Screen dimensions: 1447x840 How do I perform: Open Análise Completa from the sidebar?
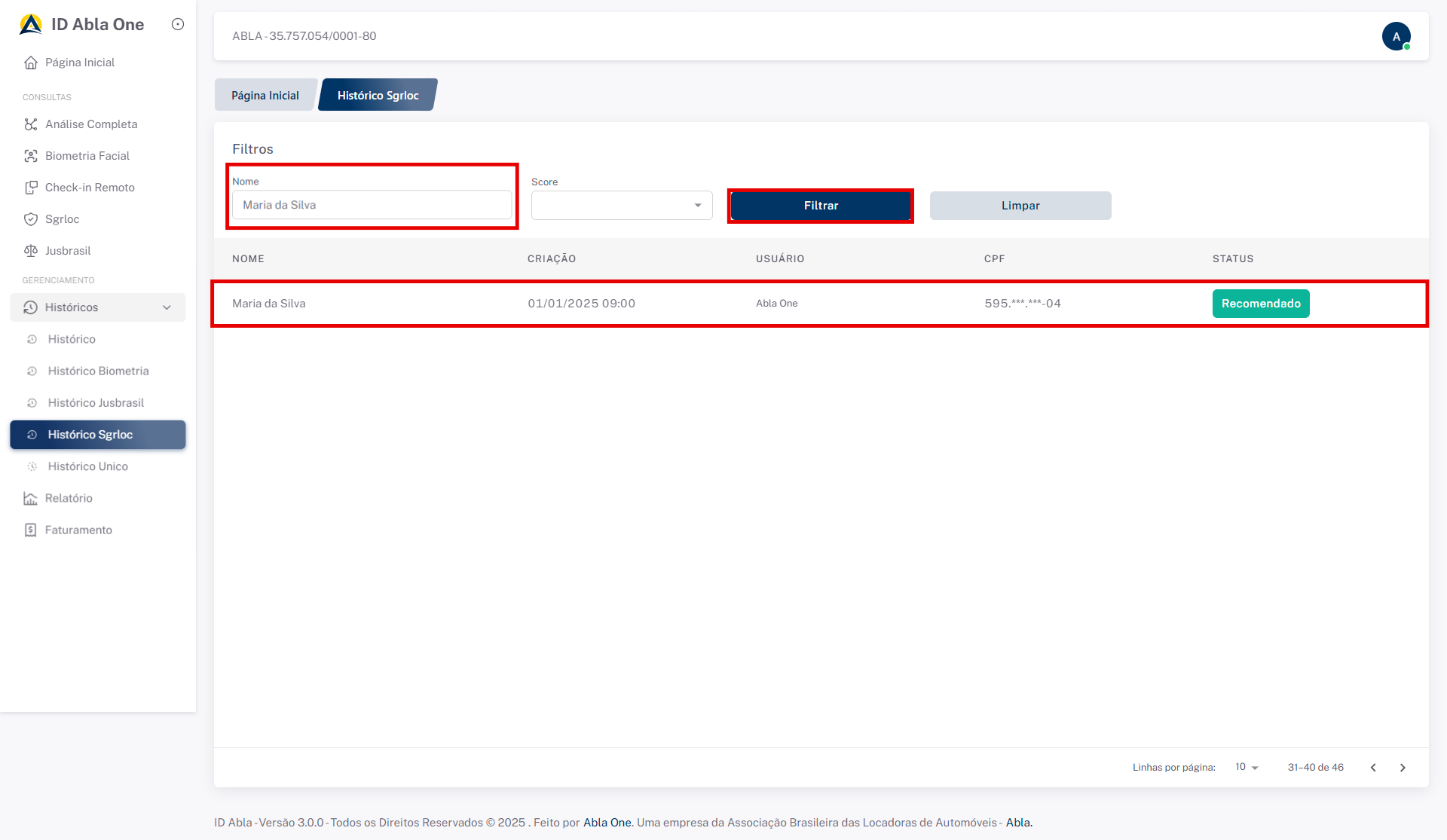[x=90, y=124]
